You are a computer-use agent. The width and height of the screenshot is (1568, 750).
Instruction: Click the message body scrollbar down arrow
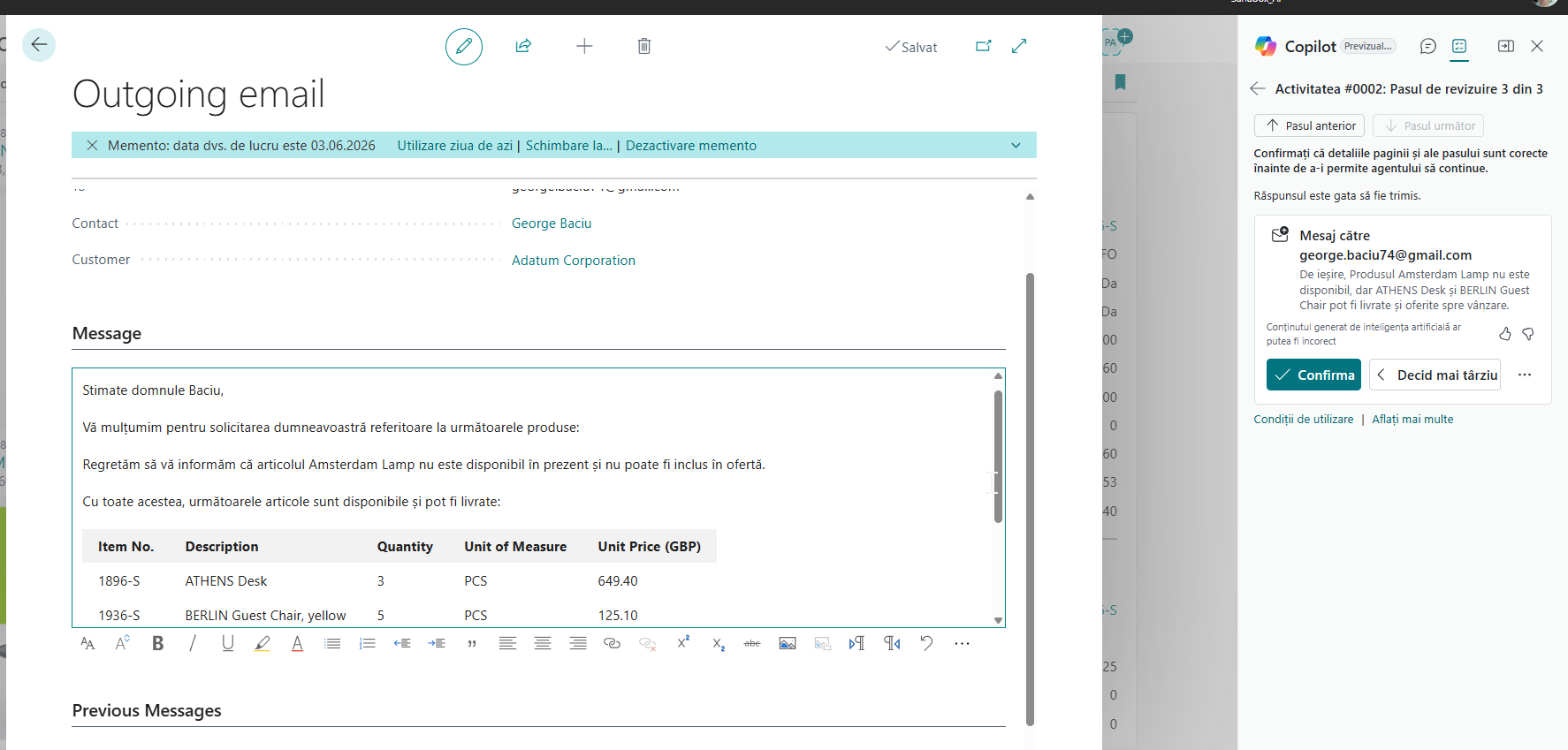[998, 620]
